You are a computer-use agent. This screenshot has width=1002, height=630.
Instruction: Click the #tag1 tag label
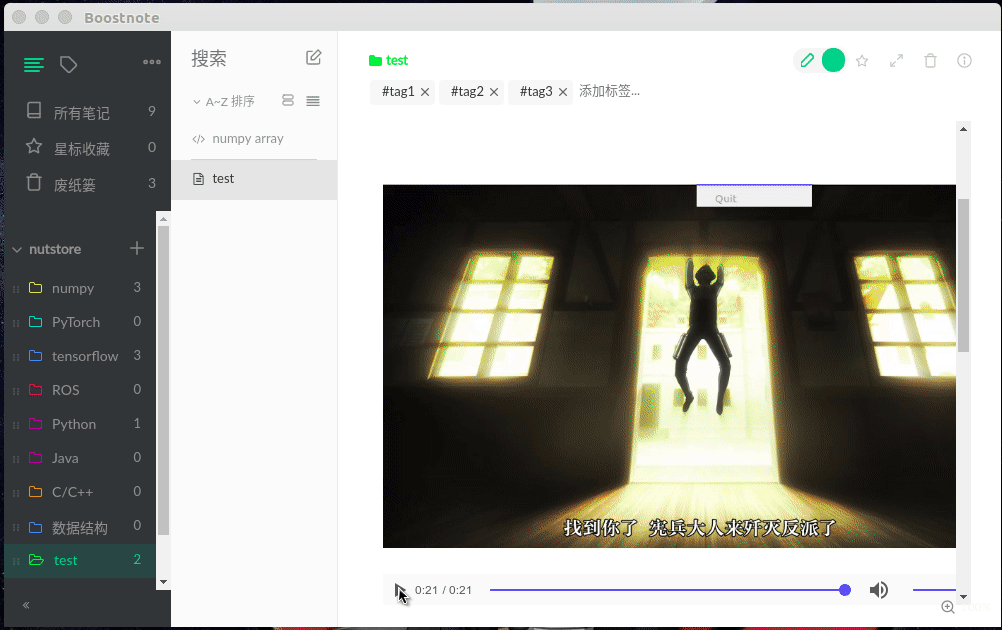pos(398,91)
